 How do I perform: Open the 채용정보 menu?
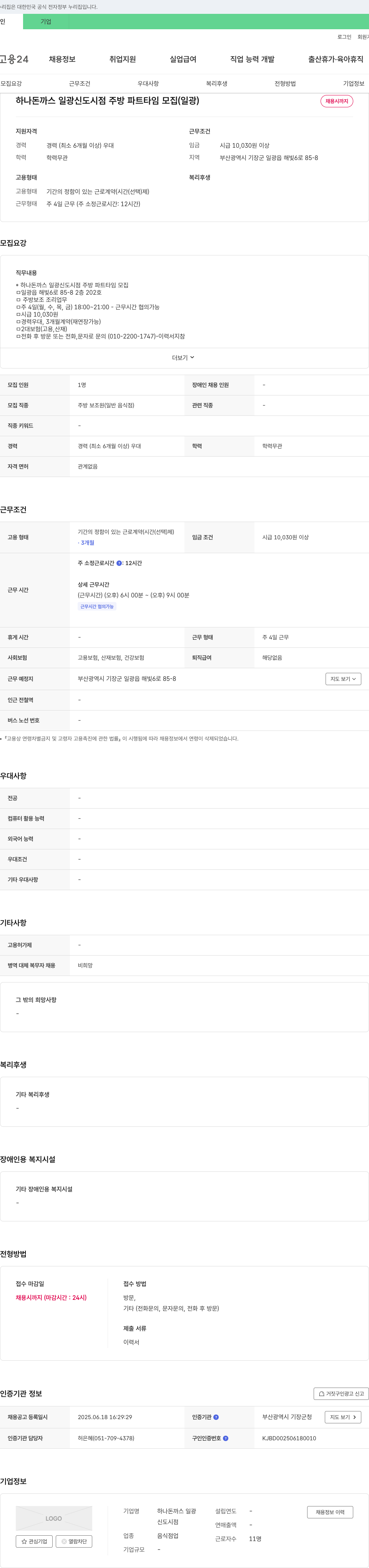pos(62,59)
